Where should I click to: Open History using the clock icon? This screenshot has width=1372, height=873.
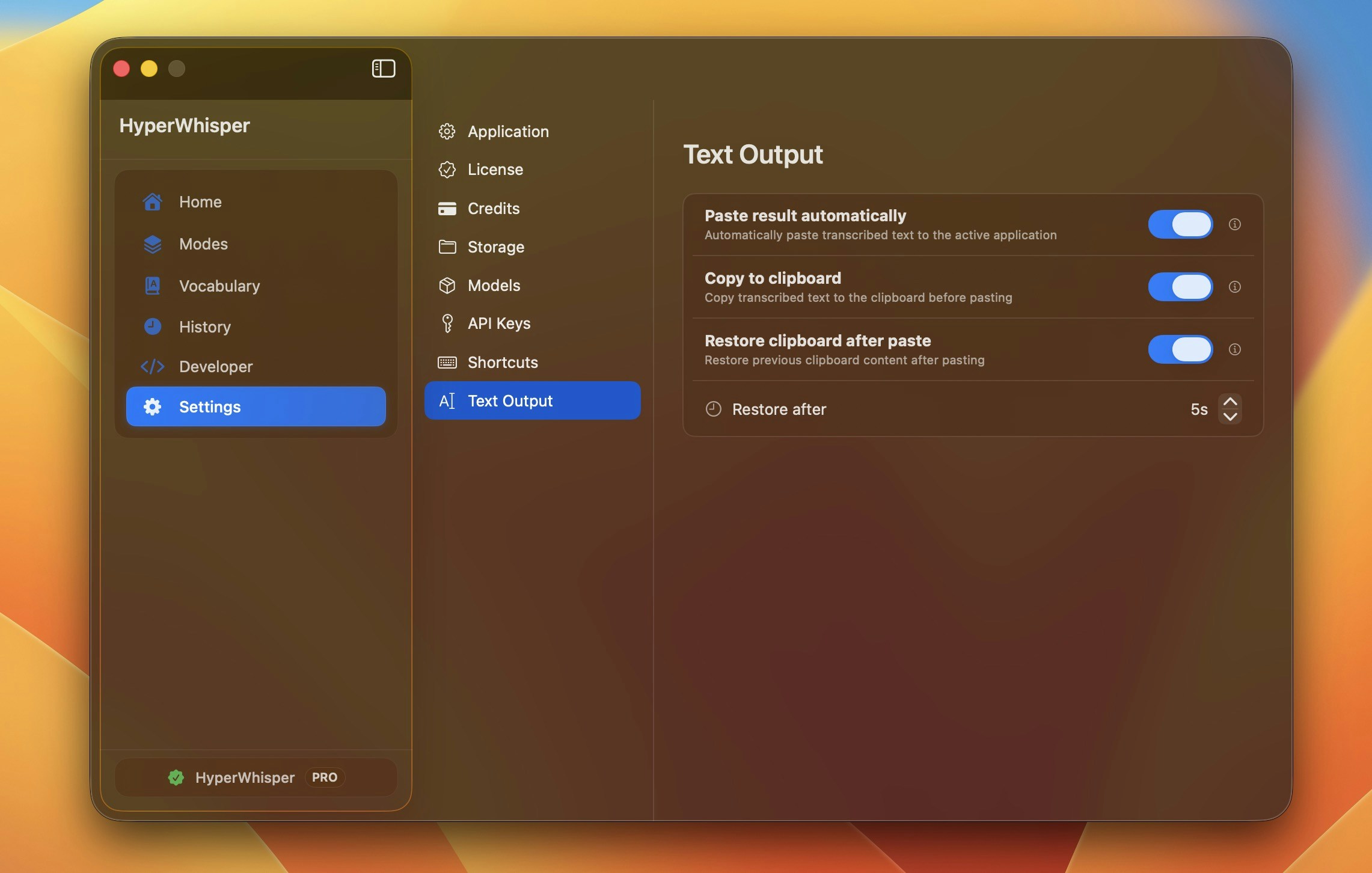pos(152,326)
